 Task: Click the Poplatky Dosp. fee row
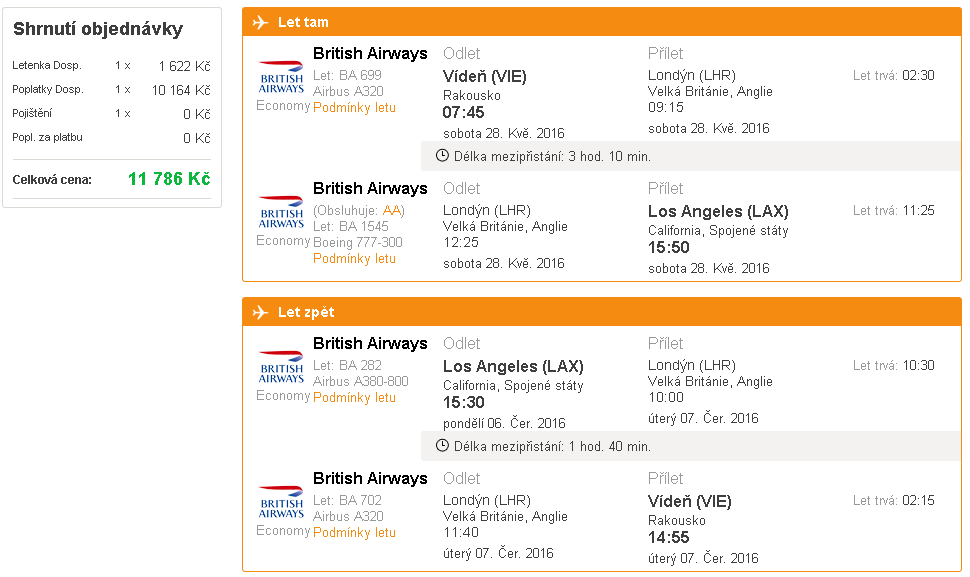point(111,90)
